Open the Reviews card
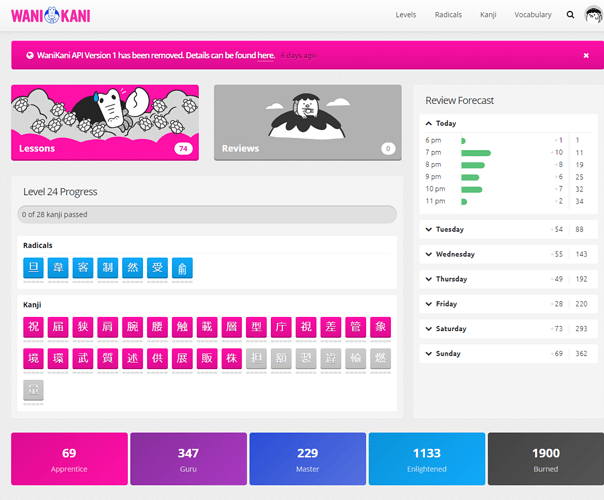 tap(307, 122)
